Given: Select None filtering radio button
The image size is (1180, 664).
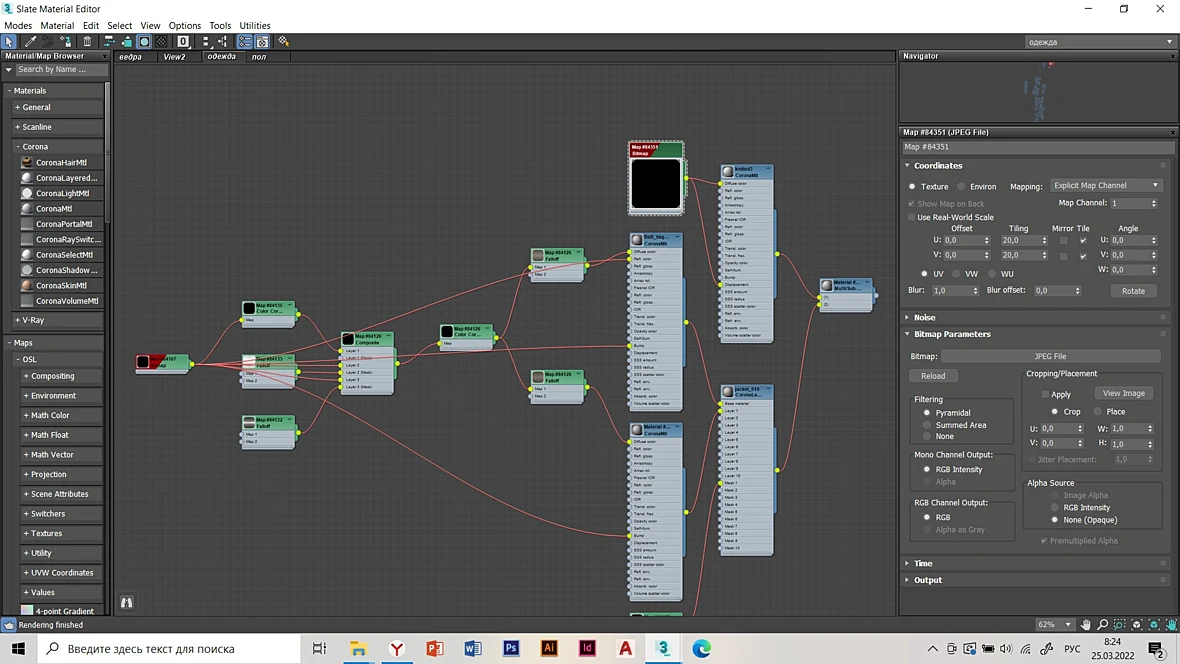Looking at the screenshot, I should coord(927,437).
